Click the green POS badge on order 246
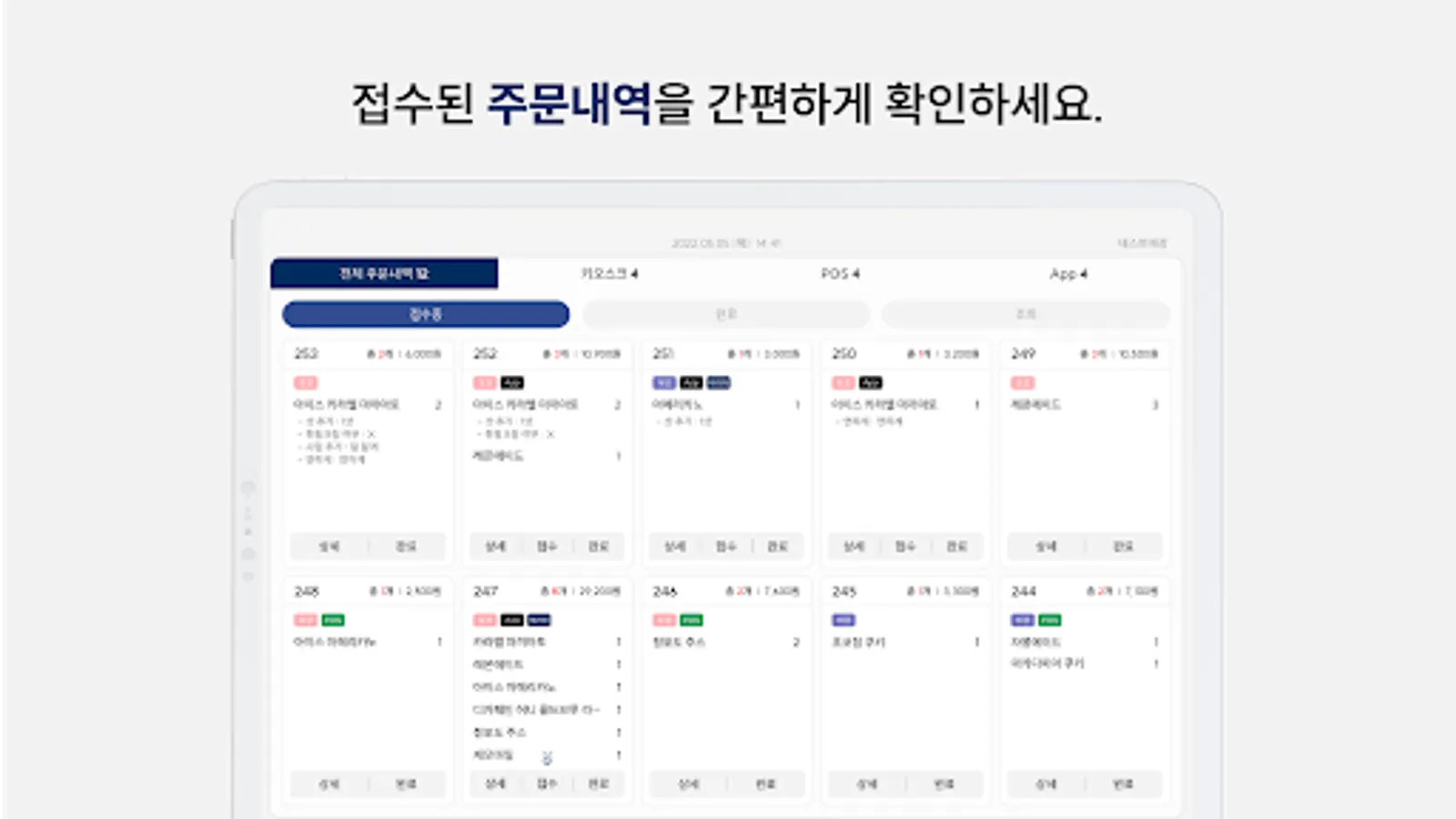 click(x=692, y=621)
